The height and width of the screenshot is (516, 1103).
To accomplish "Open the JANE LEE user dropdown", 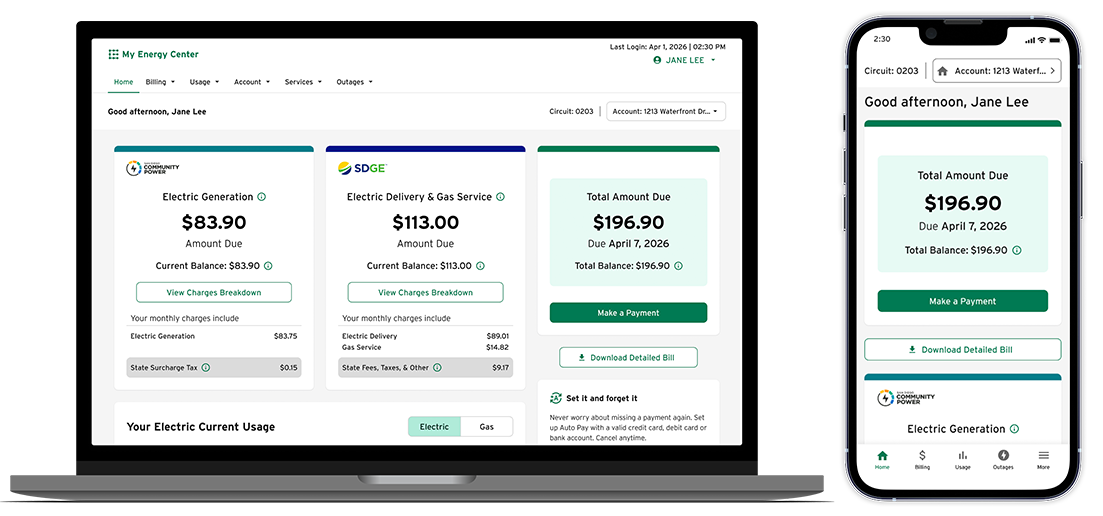I will pyautogui.click(x=685, y=60).
